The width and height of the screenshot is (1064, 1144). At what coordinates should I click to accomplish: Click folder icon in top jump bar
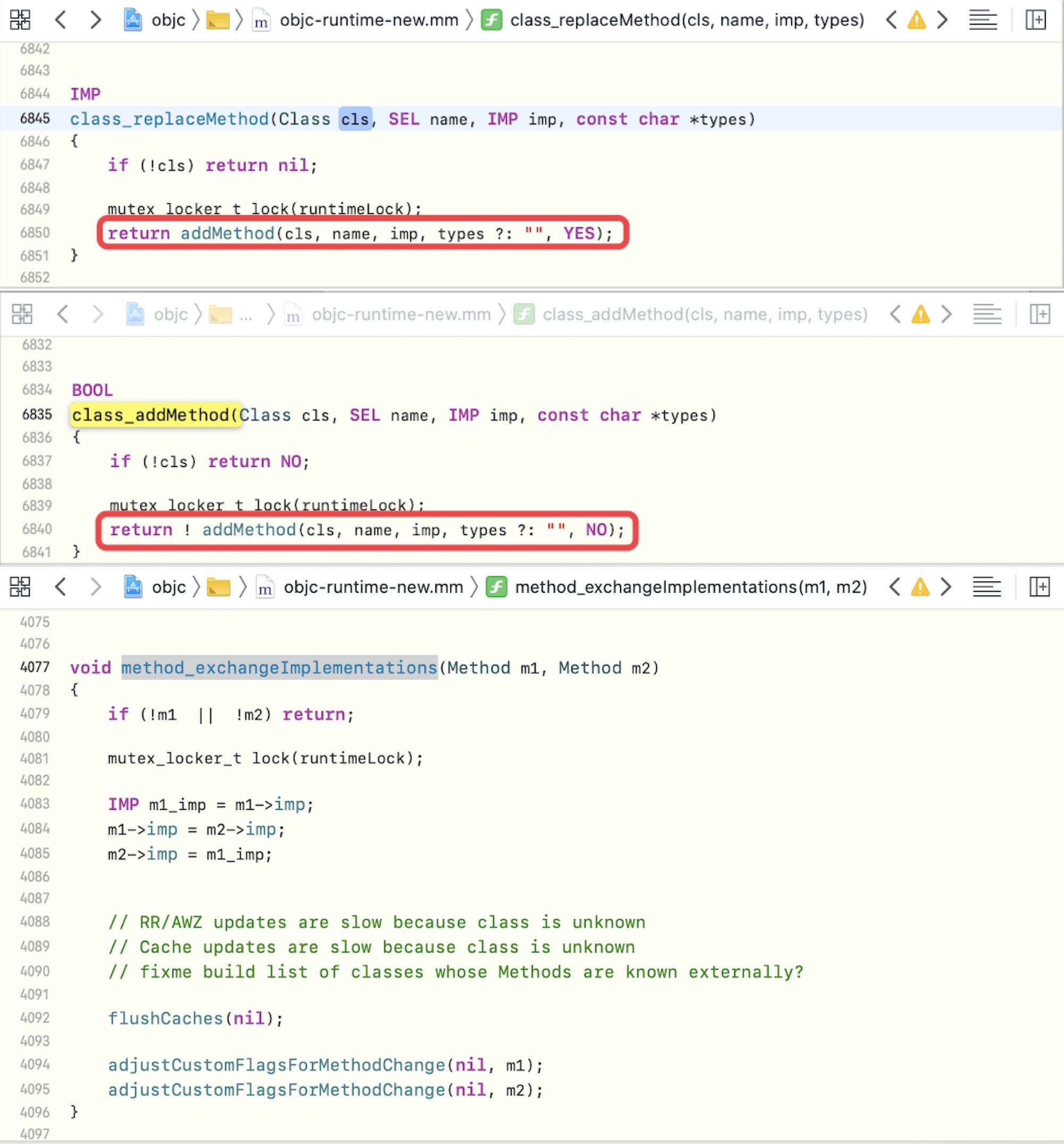point(218,21)
